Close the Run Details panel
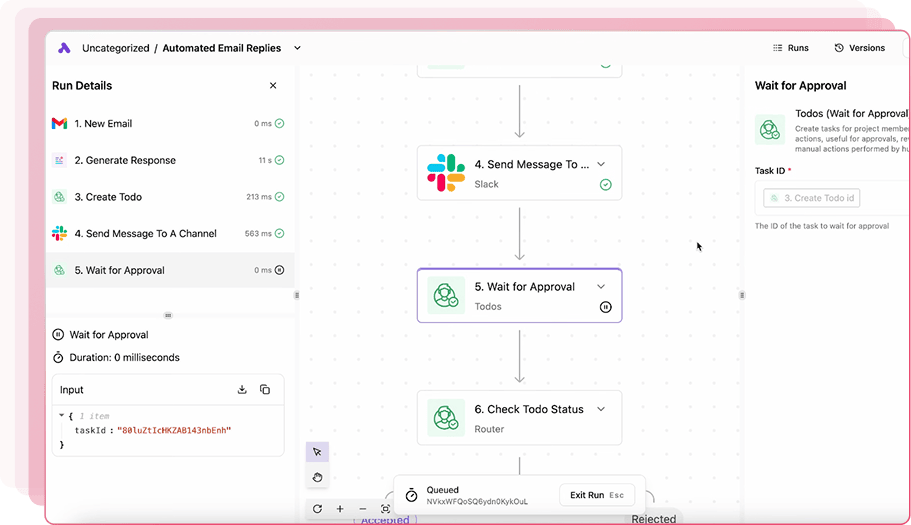The height and width of the screenshot is (525, 911). click(273, 85)
